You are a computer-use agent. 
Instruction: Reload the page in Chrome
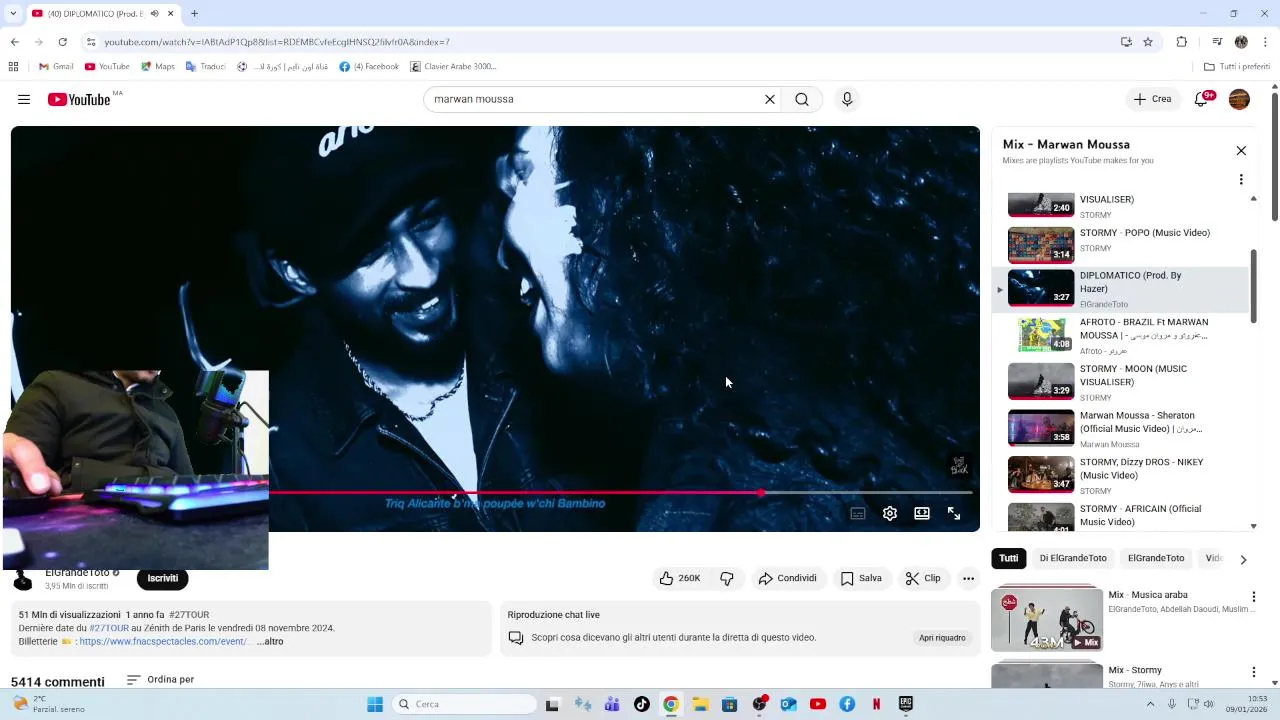62,42
